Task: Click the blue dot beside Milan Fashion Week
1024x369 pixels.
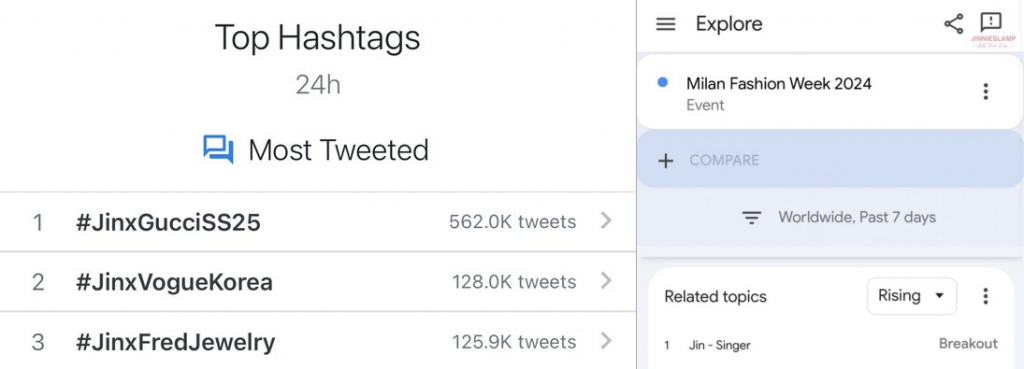Action: (x=663, y=83)
